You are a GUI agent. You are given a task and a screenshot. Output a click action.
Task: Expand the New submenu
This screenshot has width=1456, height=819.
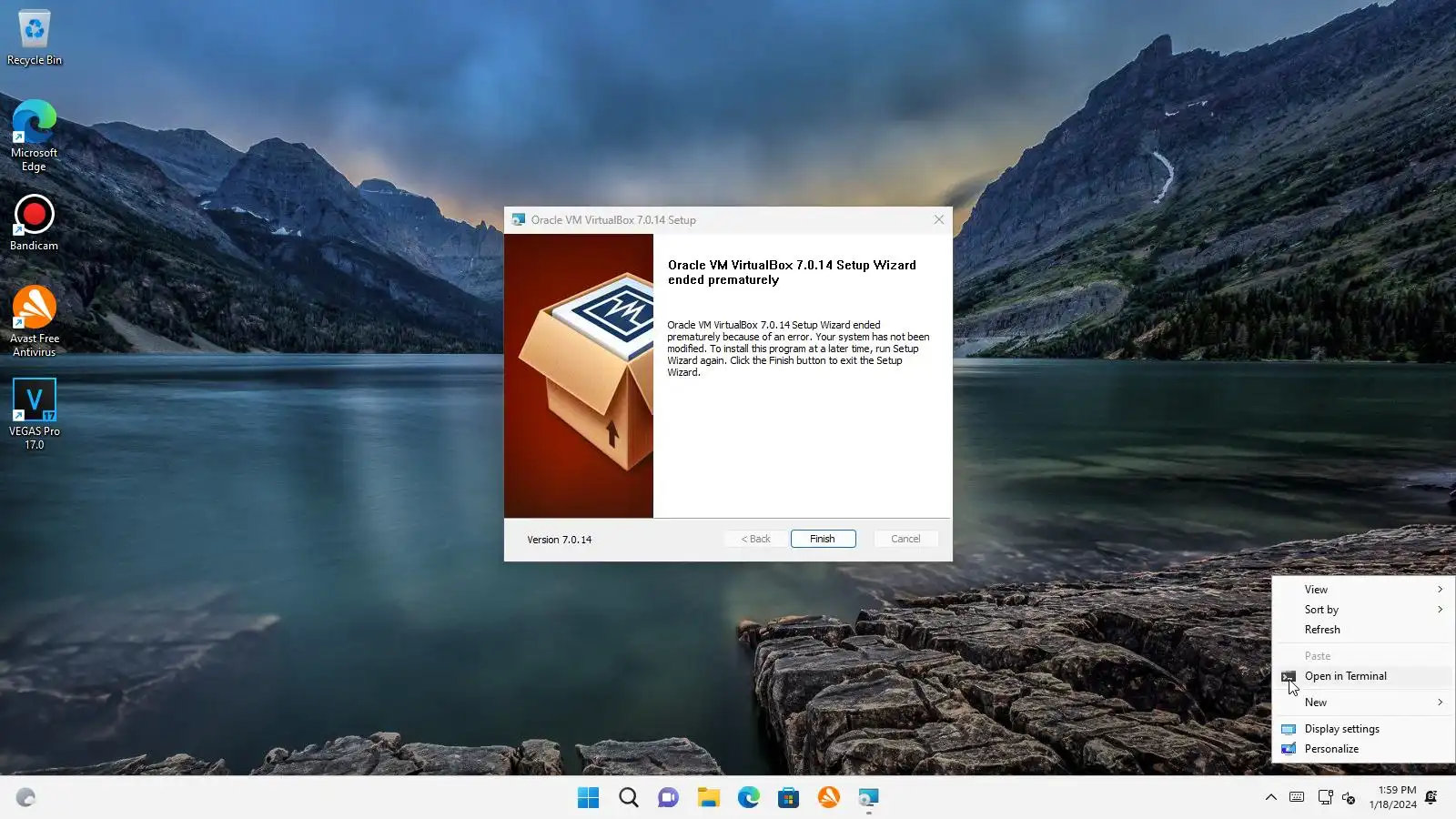coord(1363,703)
